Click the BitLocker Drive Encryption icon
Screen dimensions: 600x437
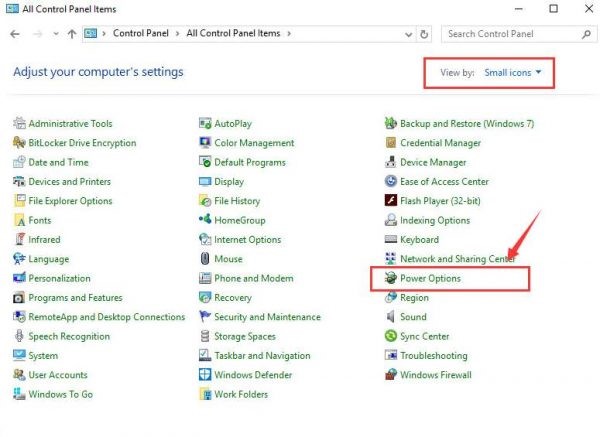click(x=20, y=143)
